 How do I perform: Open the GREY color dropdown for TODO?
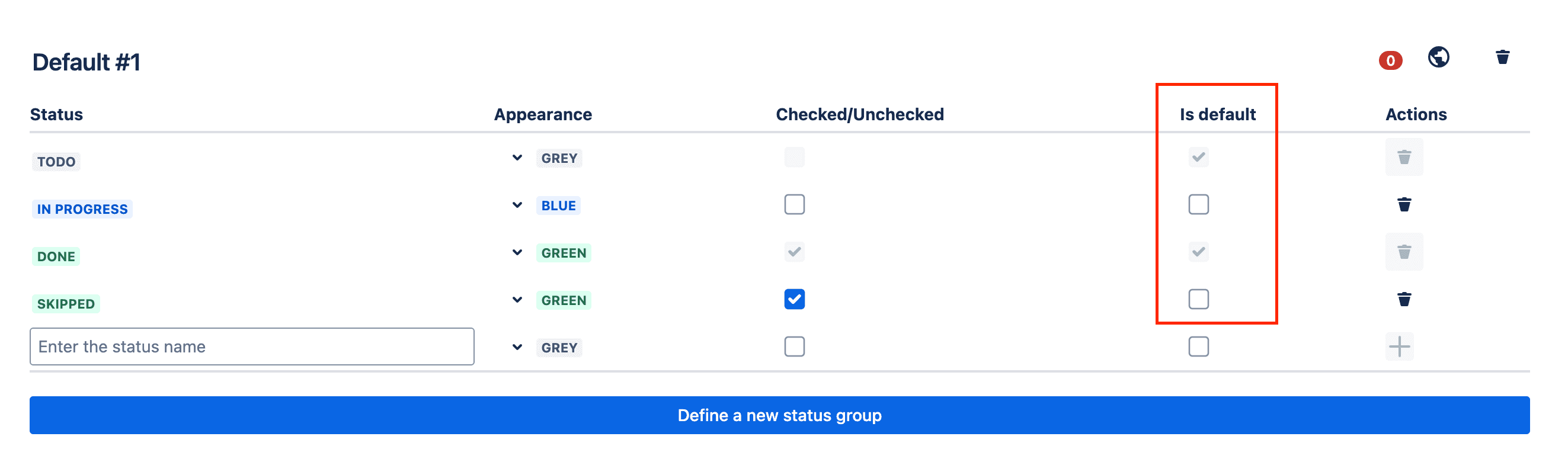(x=517, y=158)
